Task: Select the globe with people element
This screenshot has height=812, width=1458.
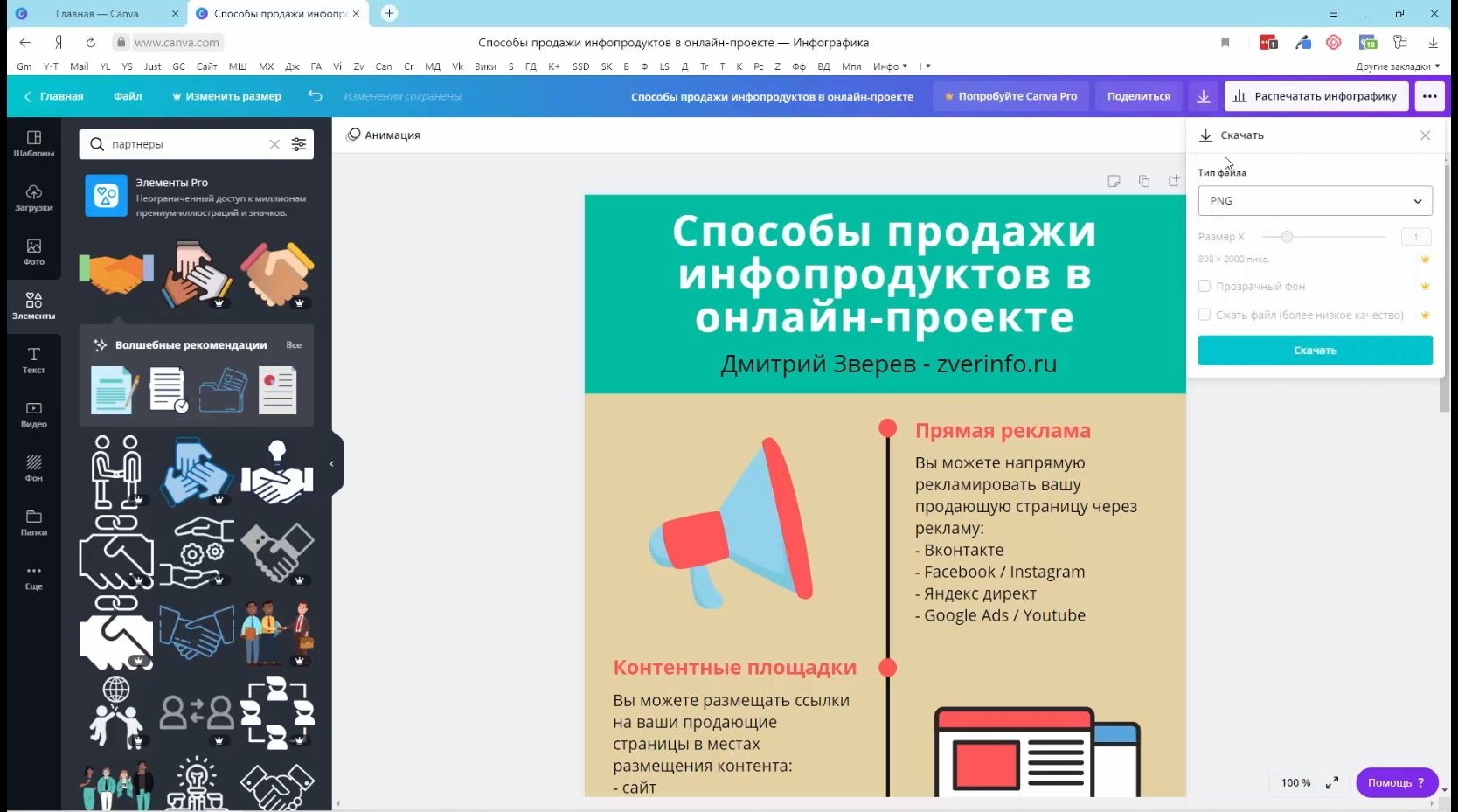Action: 116,712
